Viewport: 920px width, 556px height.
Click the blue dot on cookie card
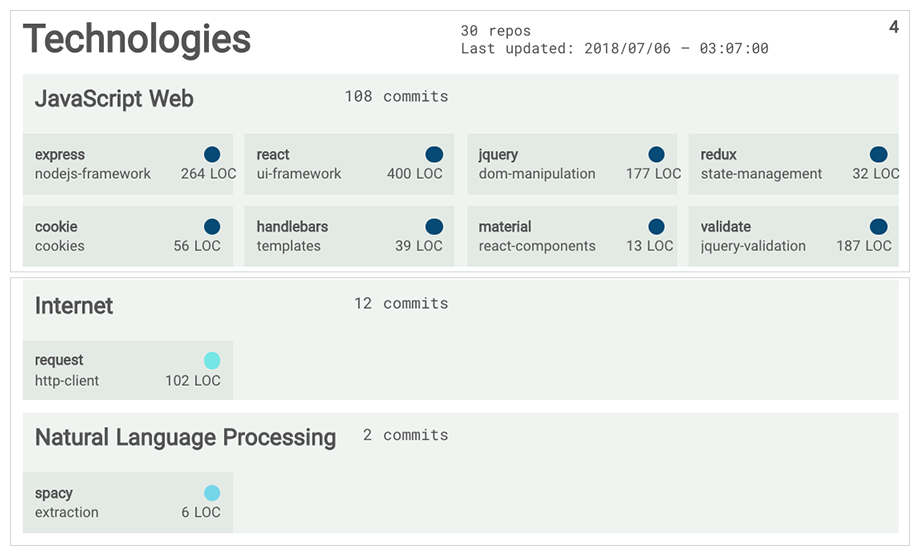click(x=212, y=227)
